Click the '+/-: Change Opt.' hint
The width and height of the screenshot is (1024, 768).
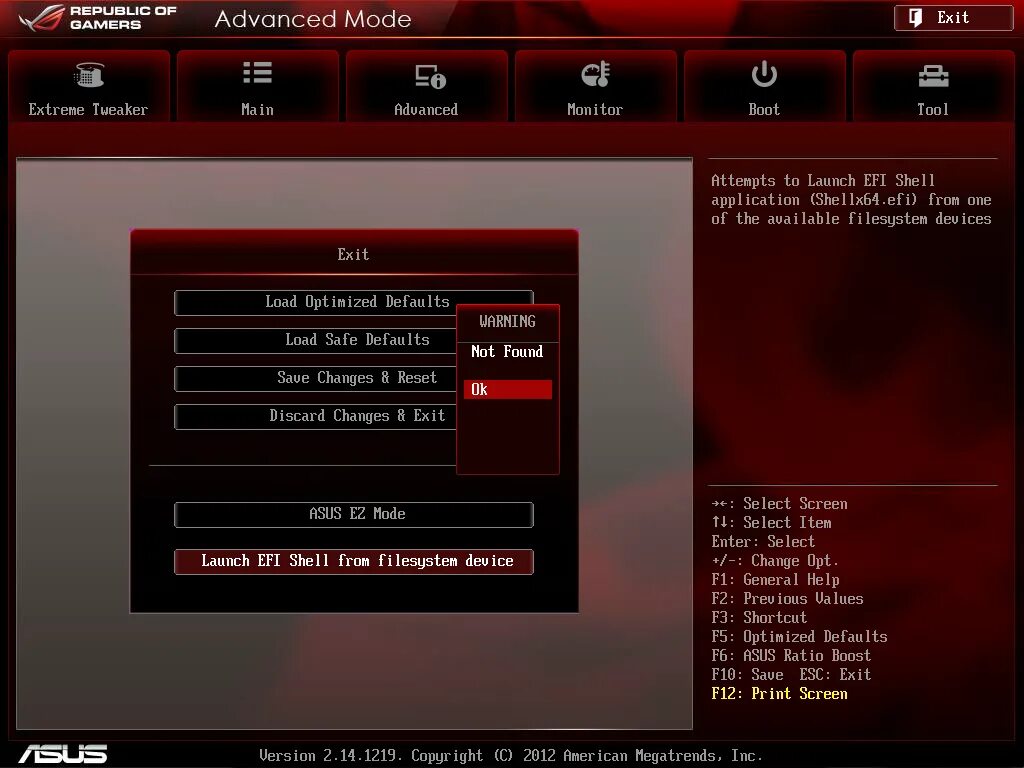pyautogui.click(x=775, y=560)
